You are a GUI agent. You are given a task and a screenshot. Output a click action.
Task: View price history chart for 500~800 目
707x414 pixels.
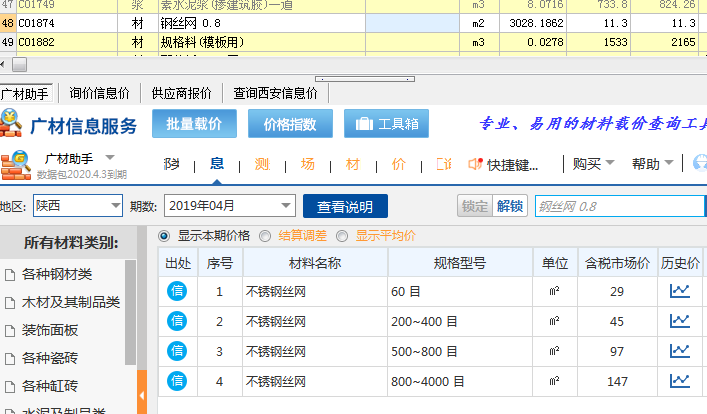(x=679, y=351)
